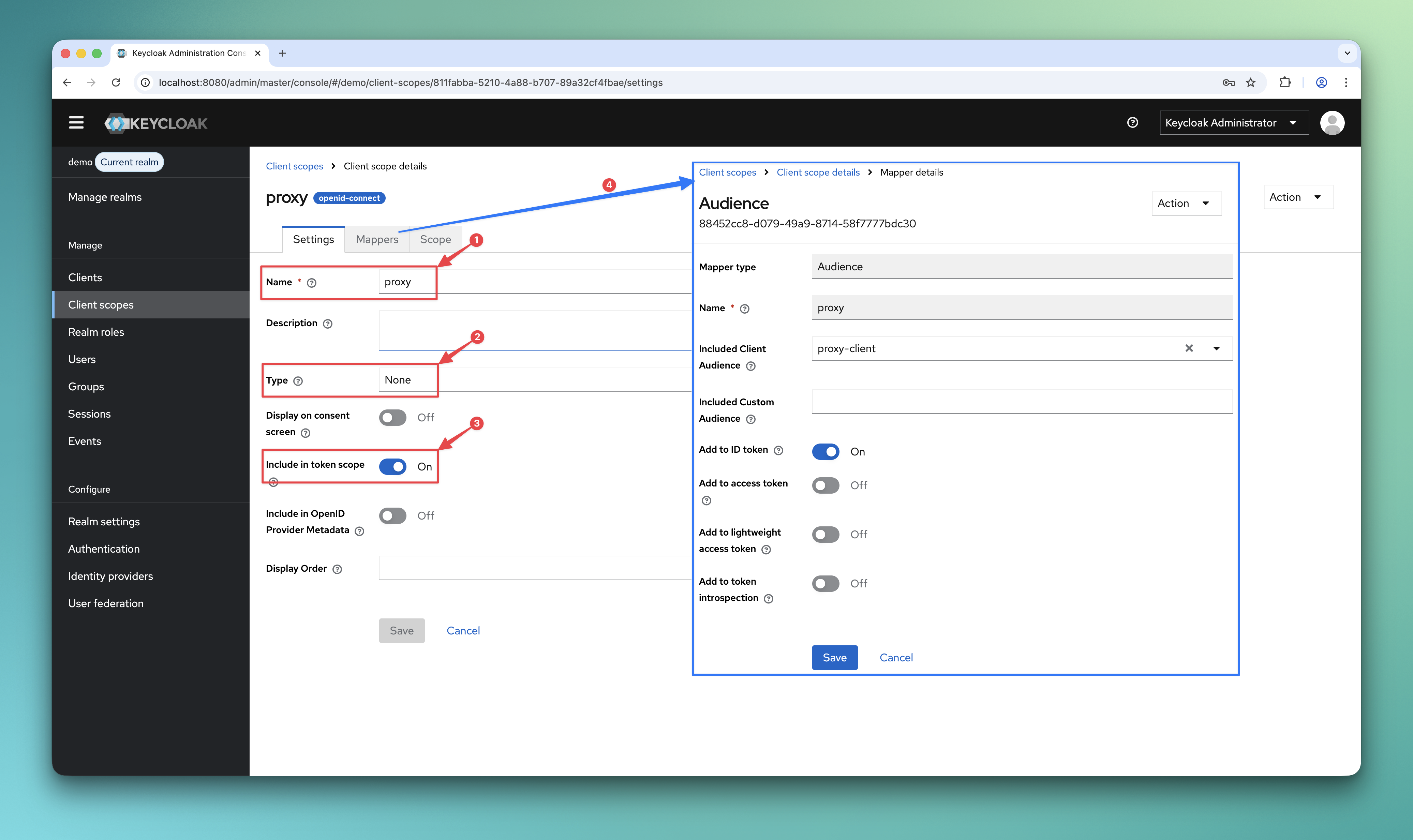The image size is (1413, 840).
Task: Open Chrome three-dot menu
Action: 1345,82
